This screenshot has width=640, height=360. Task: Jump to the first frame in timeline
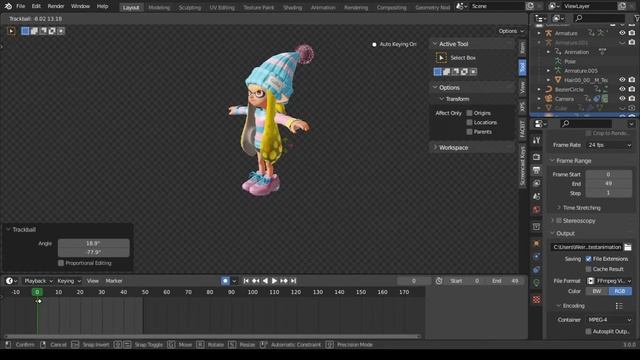coord(246,281)
